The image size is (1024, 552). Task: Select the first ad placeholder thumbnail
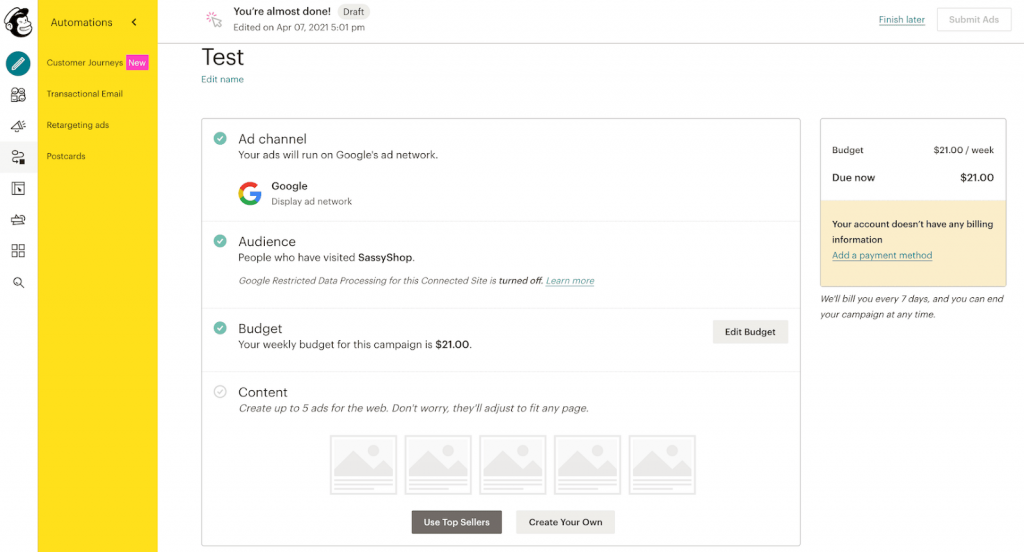pyautogui.click(x=364, y=465)
